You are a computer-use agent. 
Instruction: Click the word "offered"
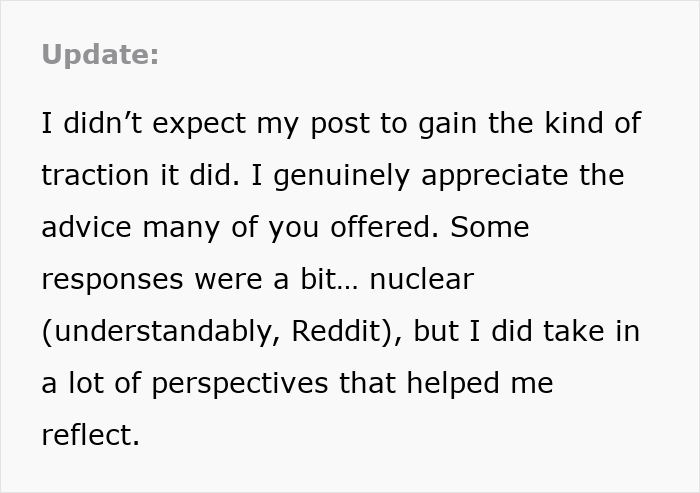[x=383, y=228]
